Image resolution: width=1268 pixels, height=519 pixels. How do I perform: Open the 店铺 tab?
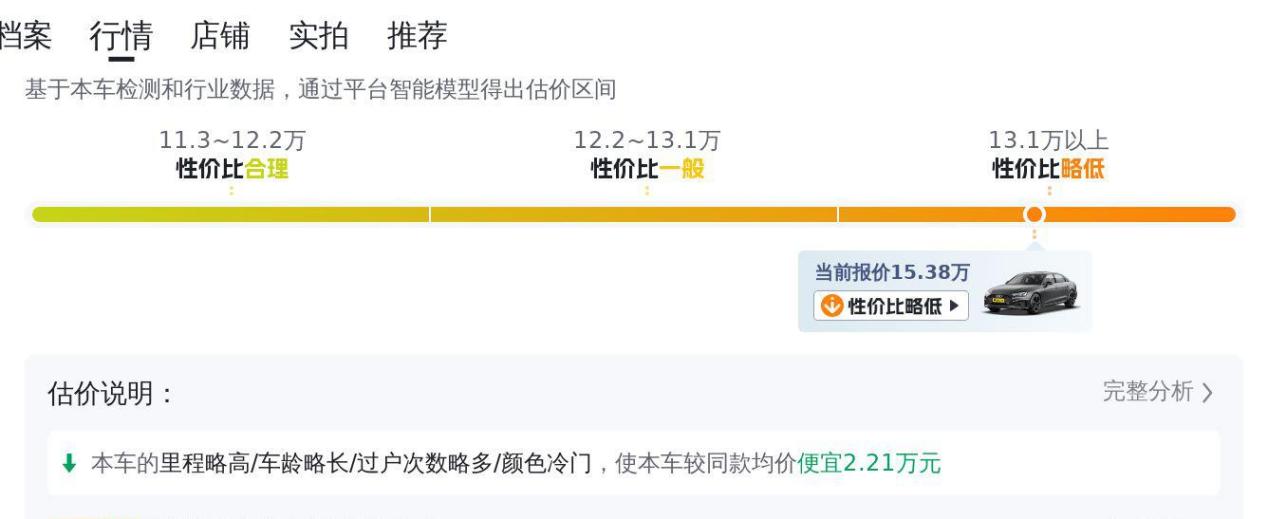click(220, 36)
